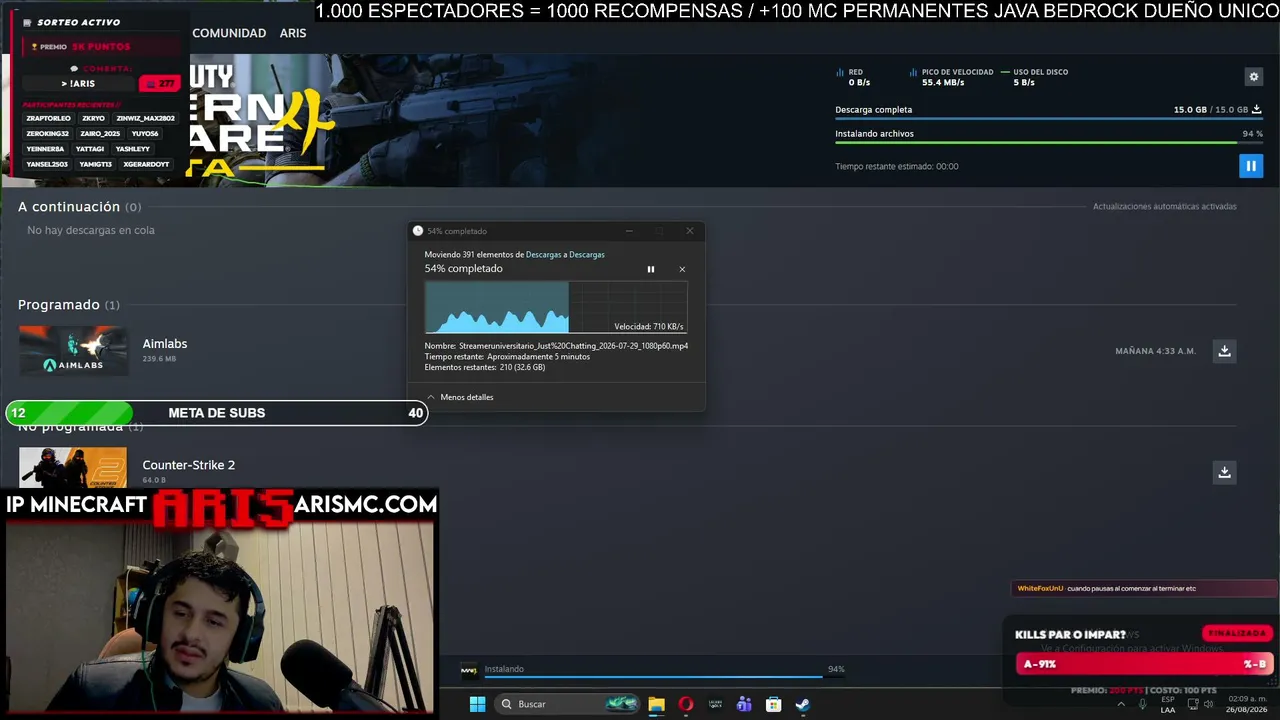
Task: Click the file name in the move dialog
Action: [573, 346]
